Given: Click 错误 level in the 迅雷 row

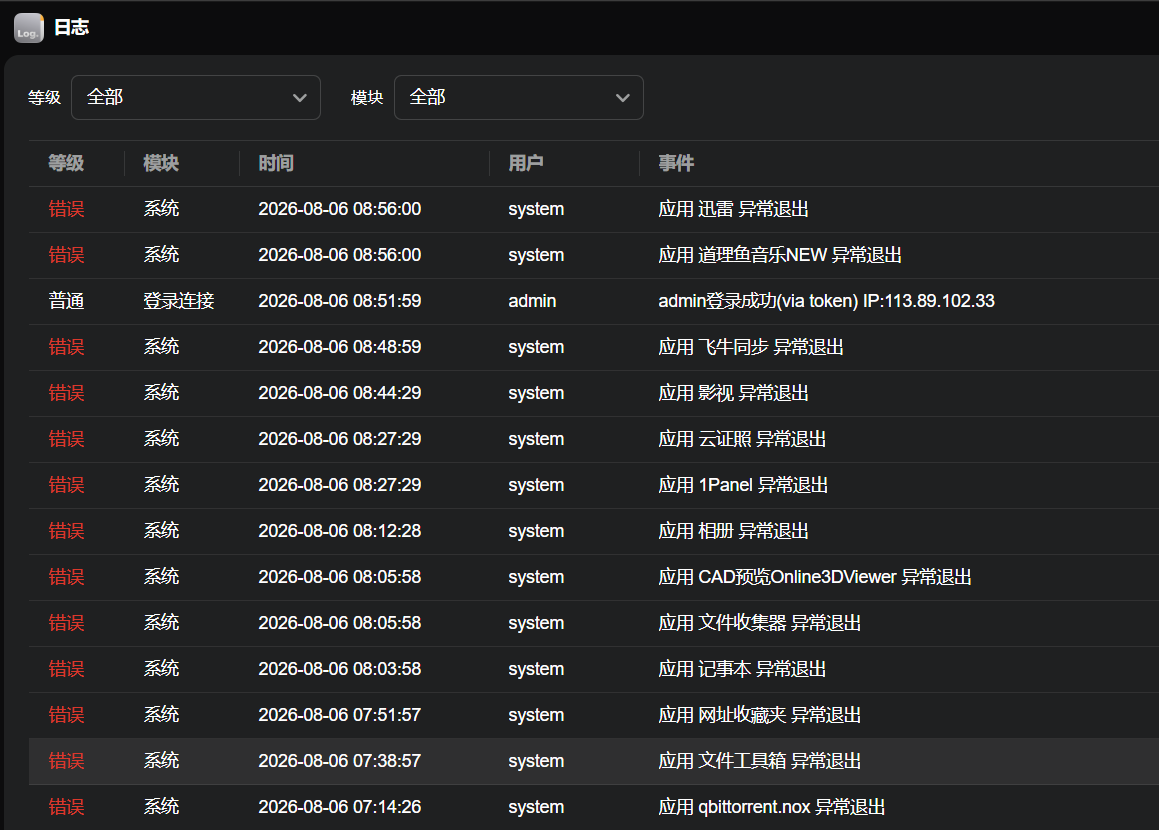Looking at the screenshot, I should pos(67,209).
